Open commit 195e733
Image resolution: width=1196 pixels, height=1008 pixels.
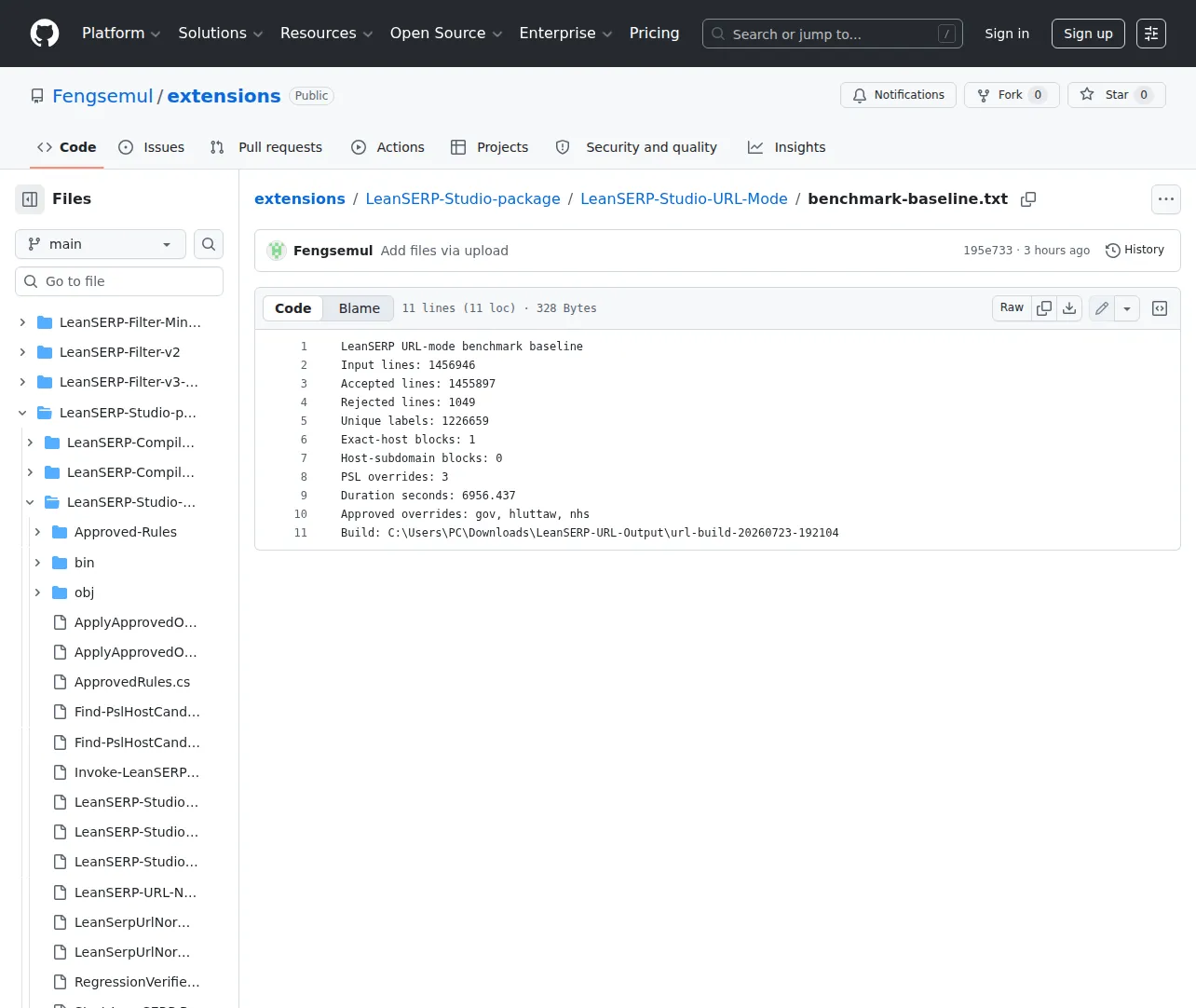point(987,251)
